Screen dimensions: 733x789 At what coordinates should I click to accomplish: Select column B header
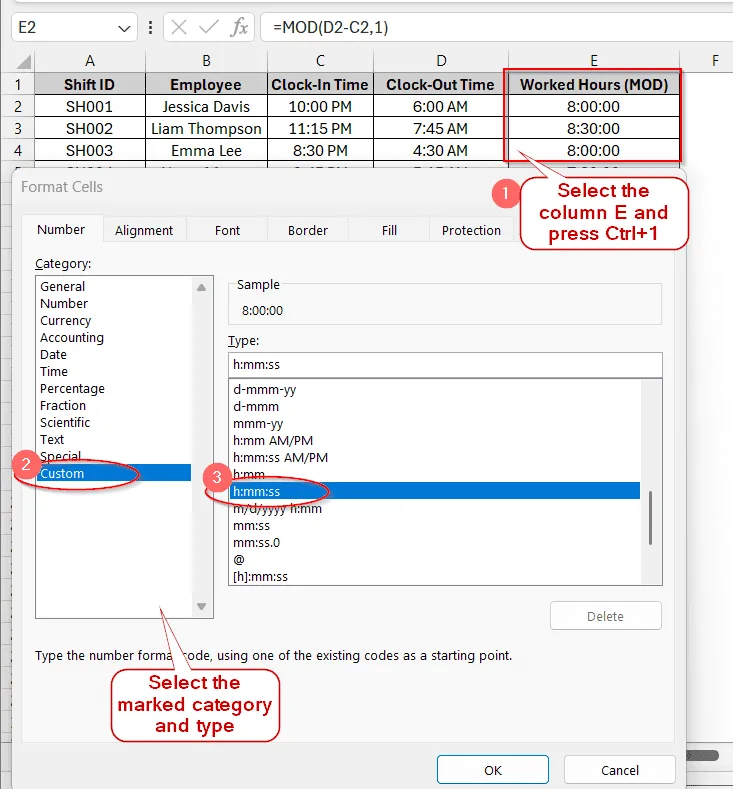coord(206,61)
